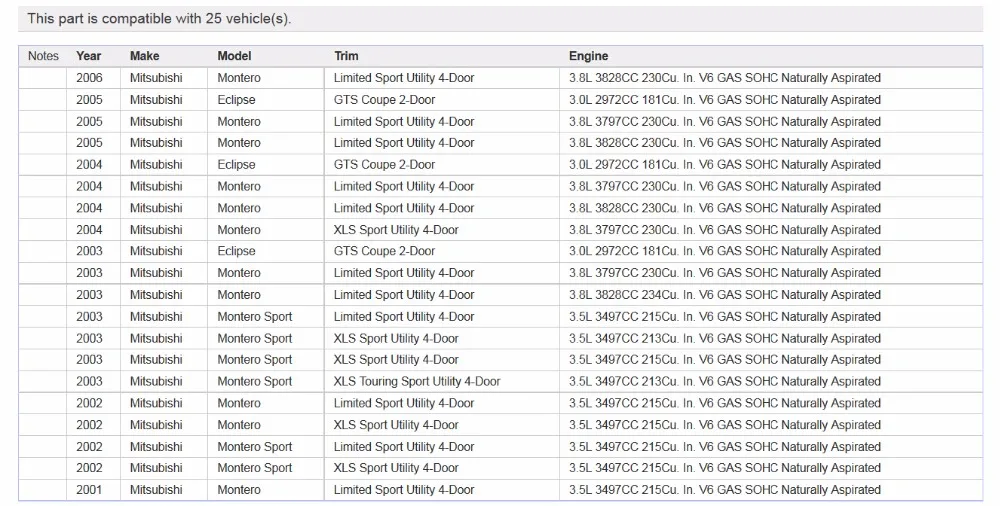The height and width of the screenshot is (506, 1000).
Task: Click 3.0L engine in the 2004 Eclipse row
Action: click(724, 165)
